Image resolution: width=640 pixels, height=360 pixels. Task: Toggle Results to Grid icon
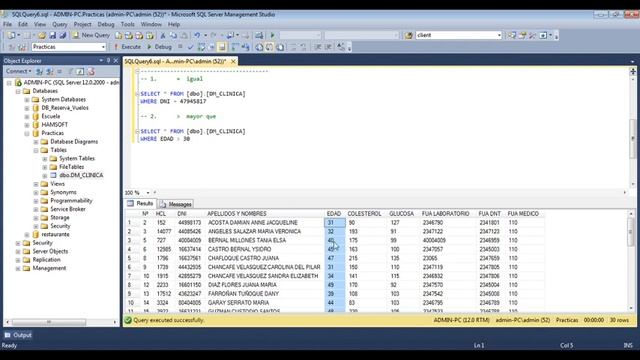(x=269, y=47)
